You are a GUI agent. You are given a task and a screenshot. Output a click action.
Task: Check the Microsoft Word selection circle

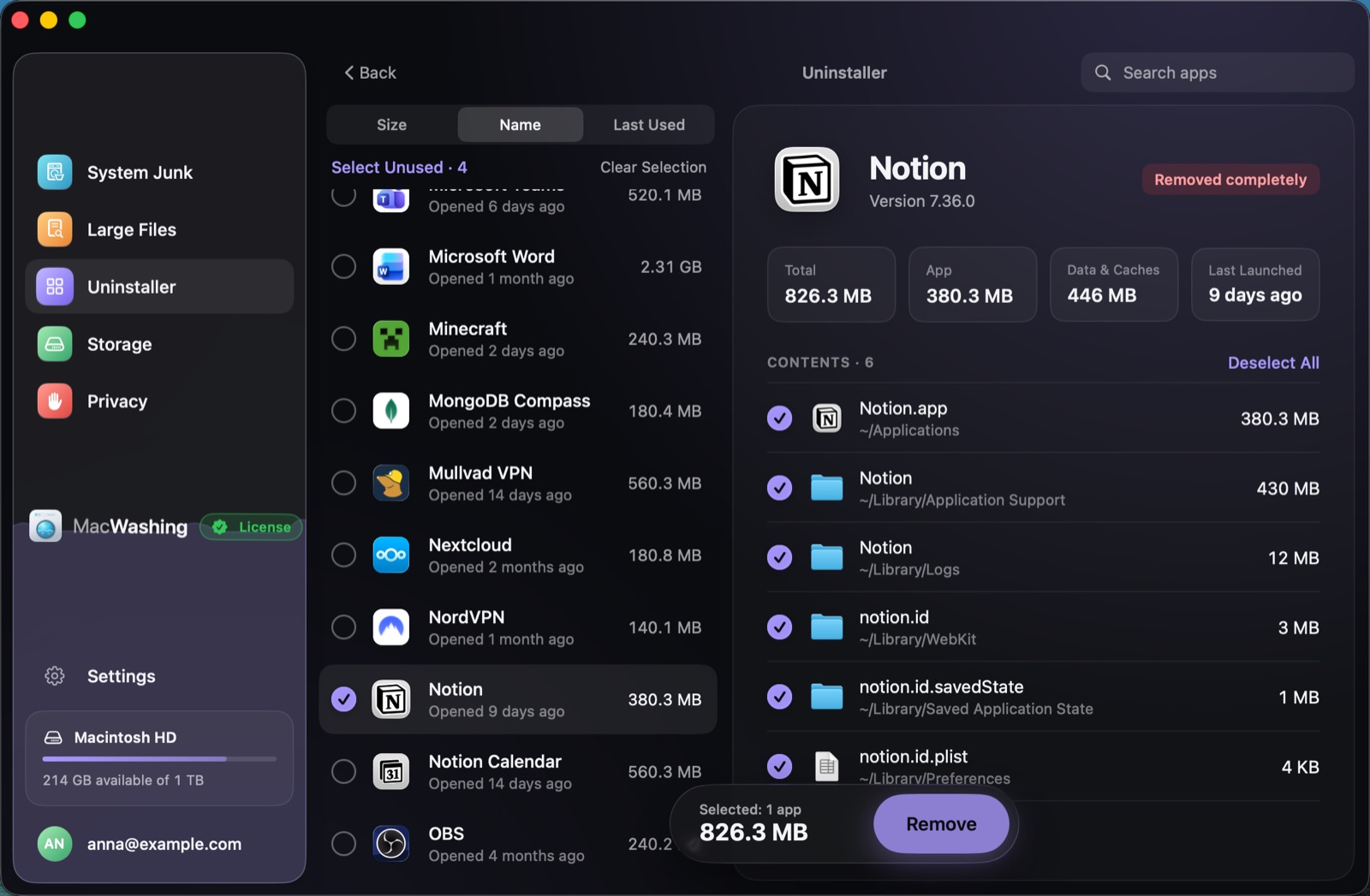pos(343,267)
